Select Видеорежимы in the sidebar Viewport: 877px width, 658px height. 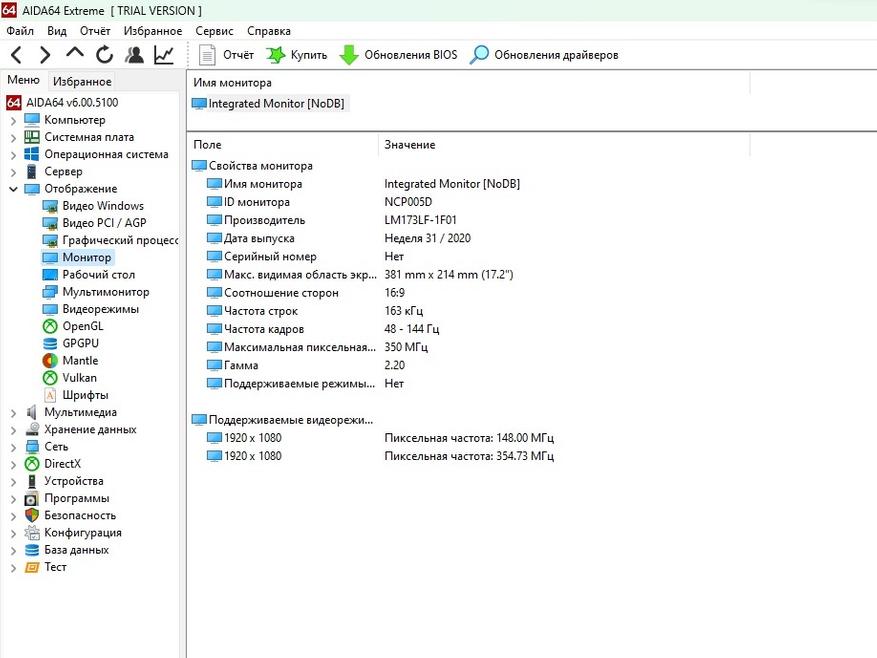pyautogui.click(x=100, y=309)
